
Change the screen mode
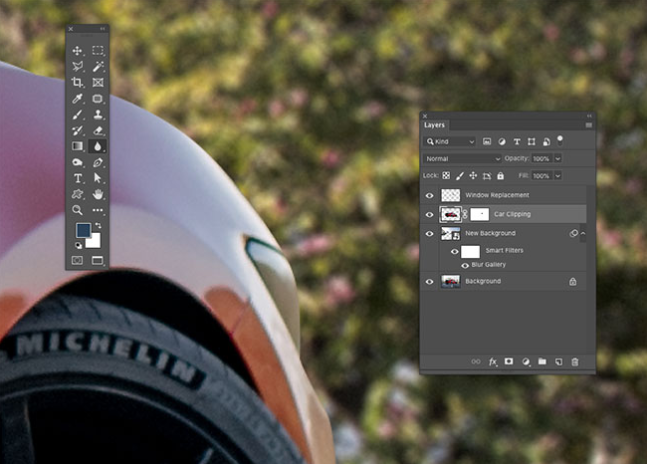(x=98, y=260)
